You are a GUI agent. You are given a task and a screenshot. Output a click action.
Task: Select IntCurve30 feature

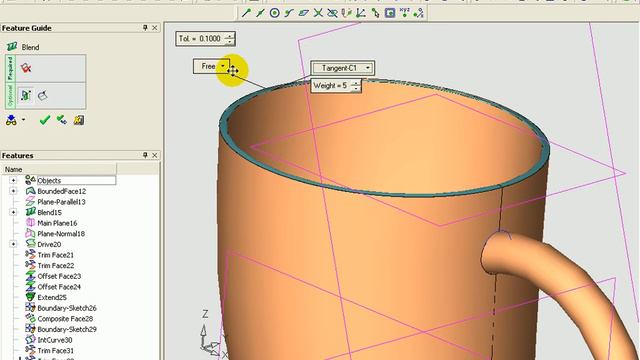click(x=55, y=340)
